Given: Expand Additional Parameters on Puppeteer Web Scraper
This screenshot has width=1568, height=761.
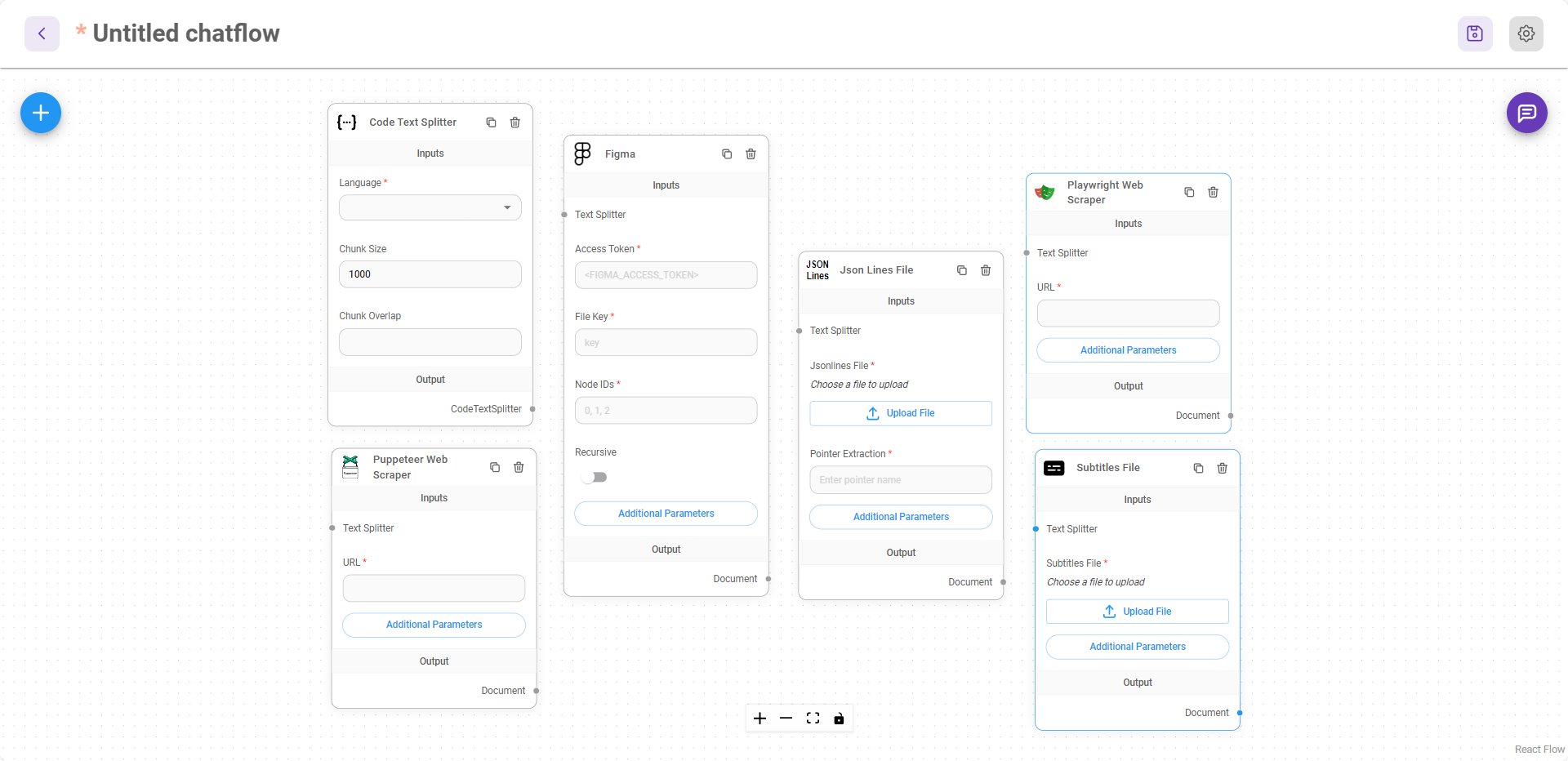Looking at the screenshot, I should (434, 625).
